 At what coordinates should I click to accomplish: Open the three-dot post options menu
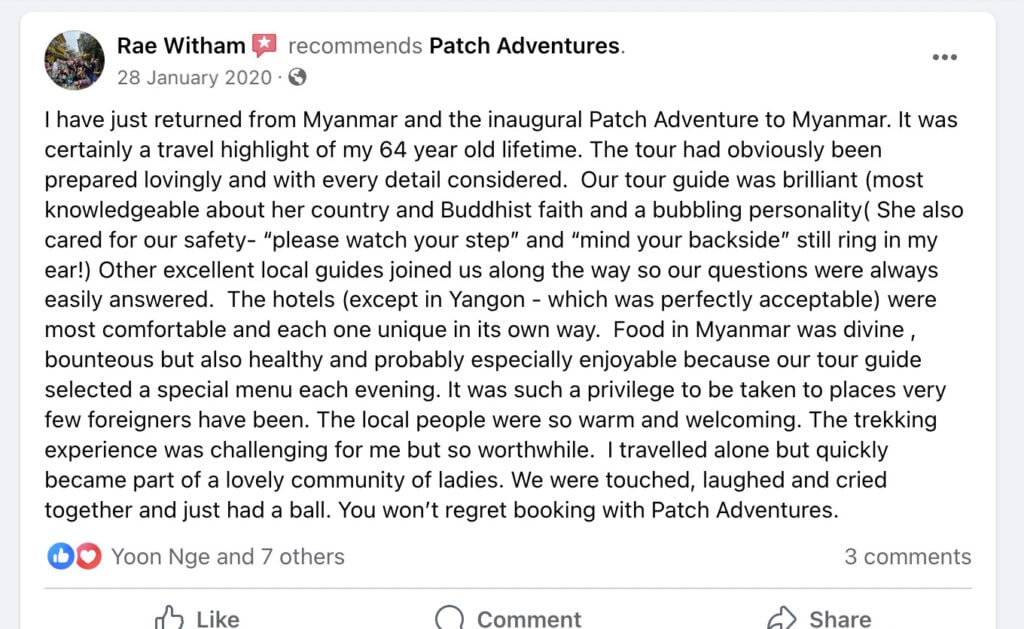[944, 57]
